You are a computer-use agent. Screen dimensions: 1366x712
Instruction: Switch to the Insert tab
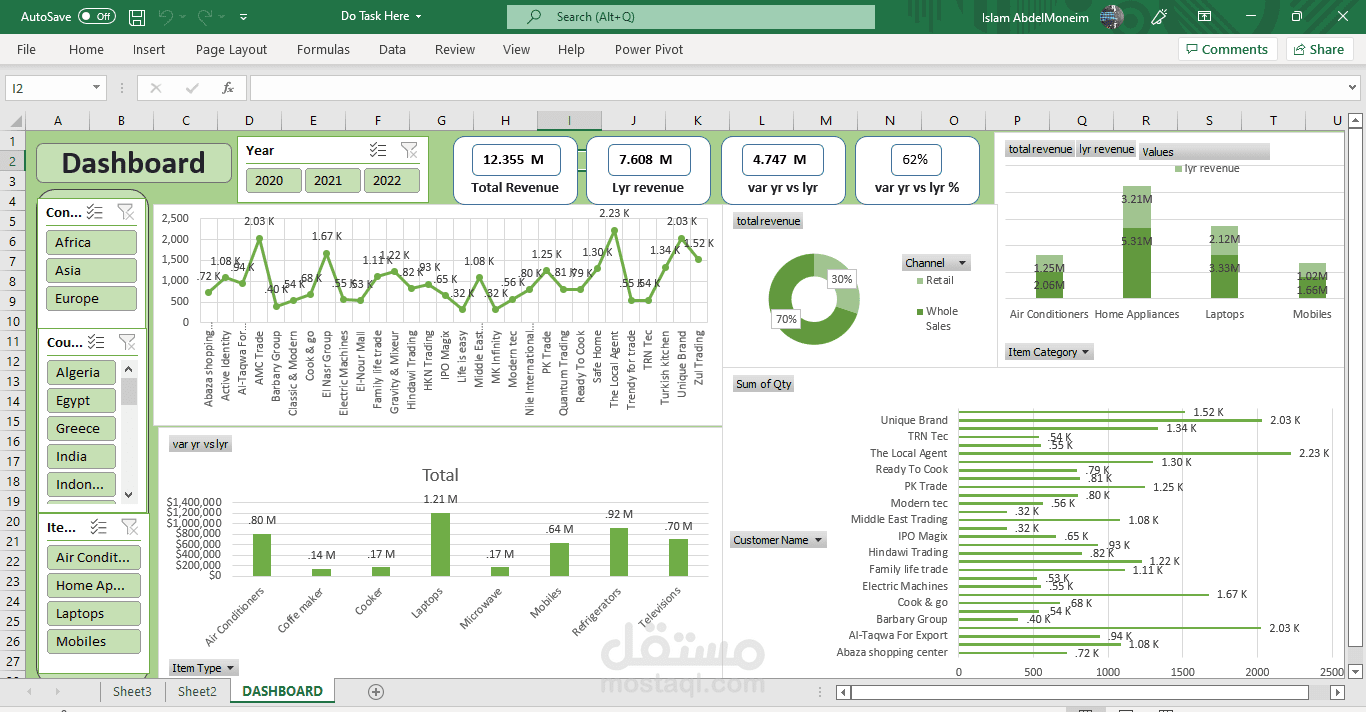(149, 49)
